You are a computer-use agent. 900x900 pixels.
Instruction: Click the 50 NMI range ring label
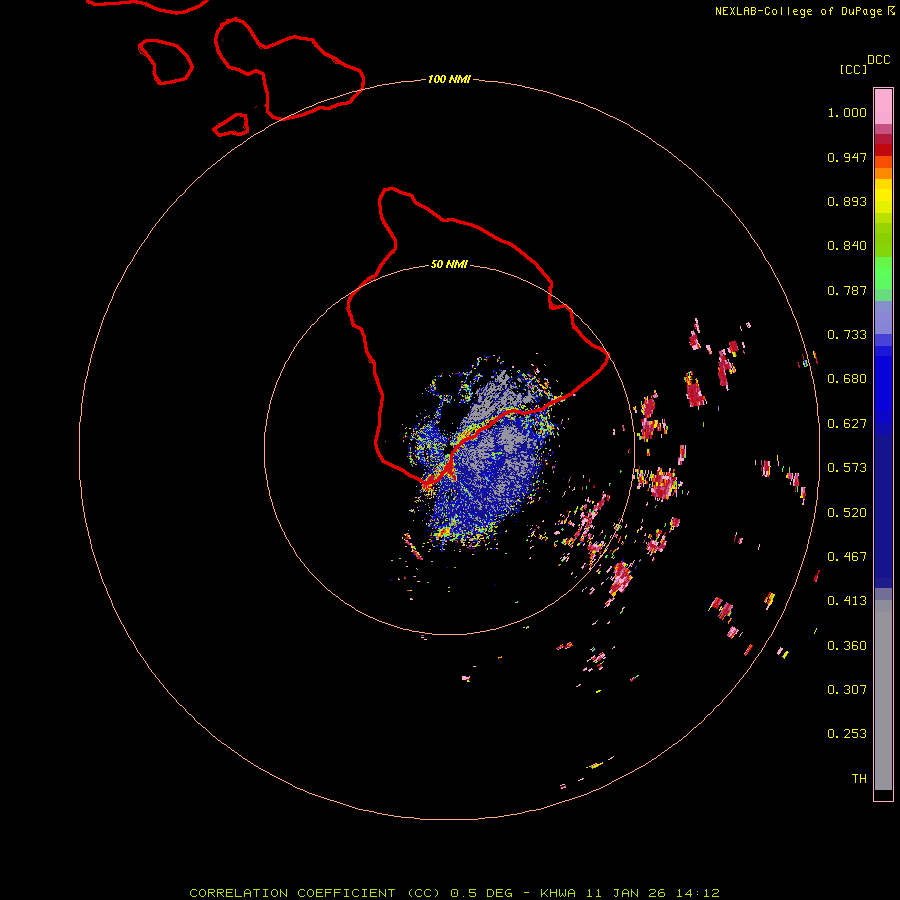[449, 264]
